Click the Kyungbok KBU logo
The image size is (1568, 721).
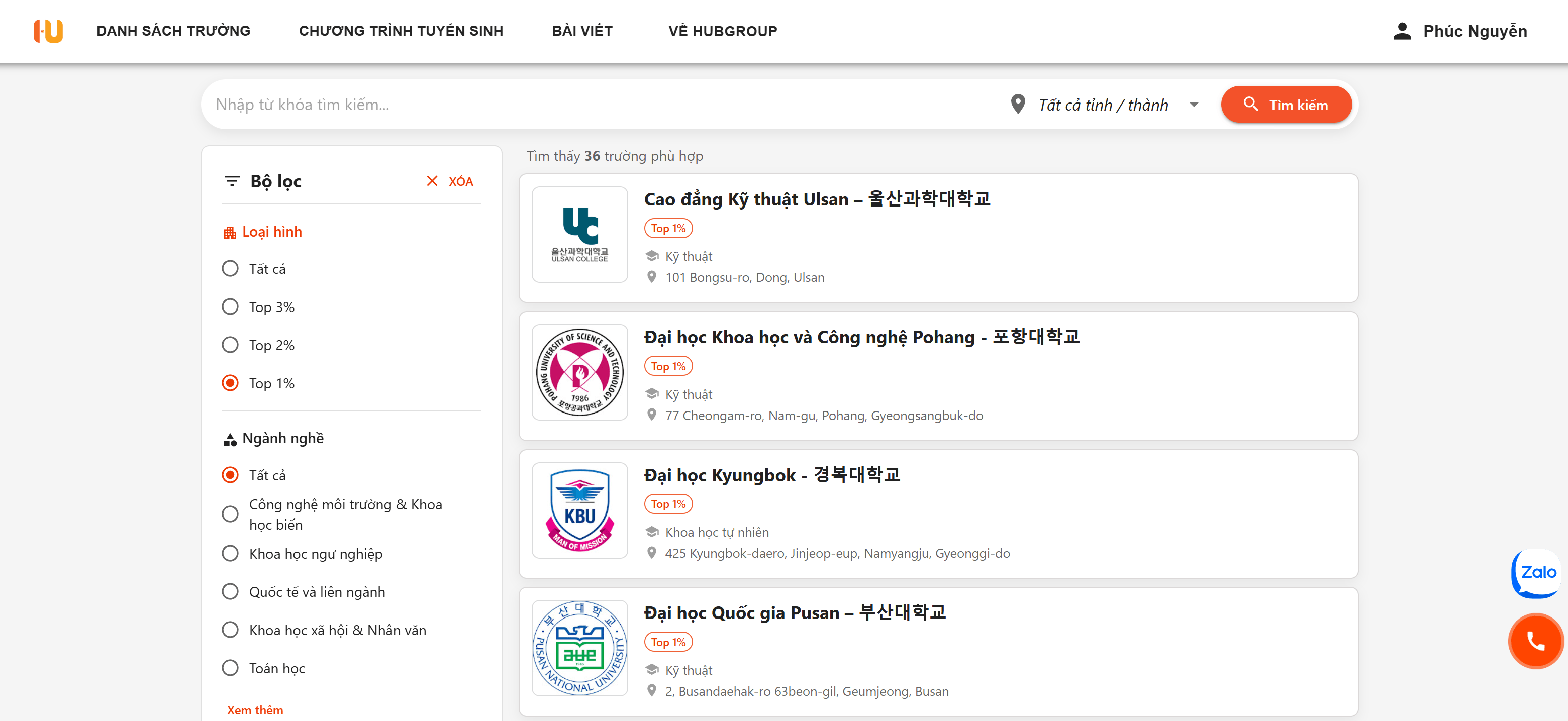[579, 510]
